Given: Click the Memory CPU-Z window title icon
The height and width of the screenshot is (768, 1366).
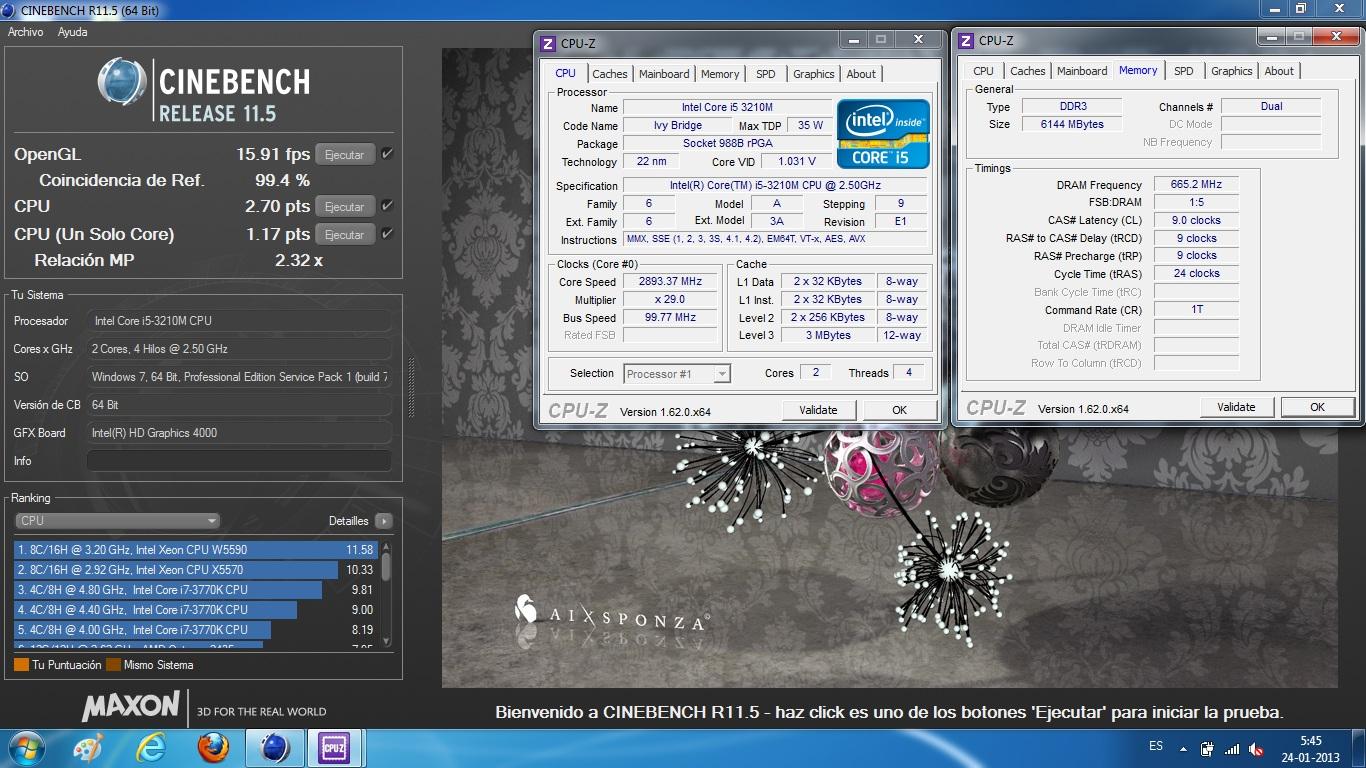Looking at the screenshot, I should pyautogui.click(x=965, y=41).
